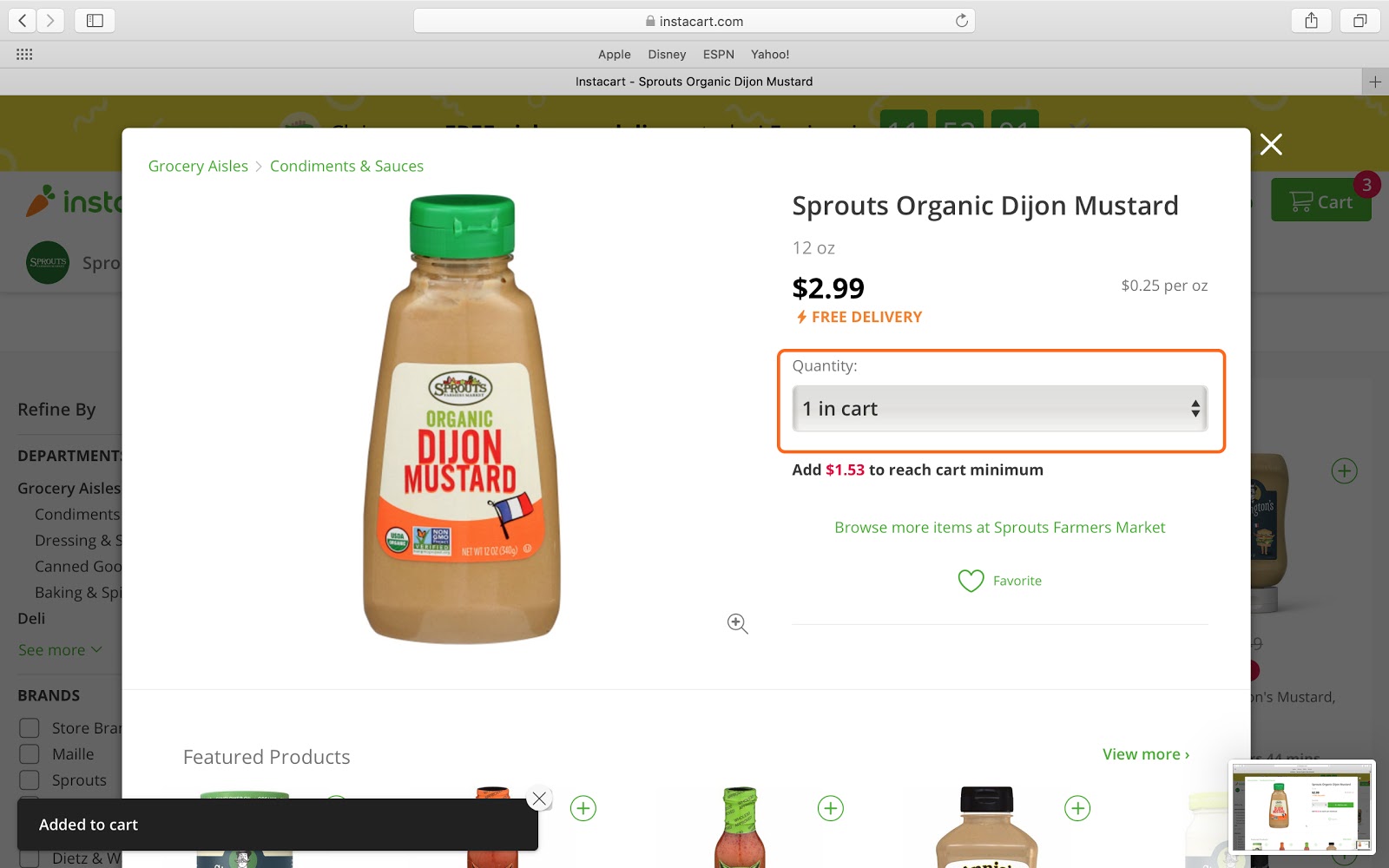
Task: Click Browse more items at Sprouts Farmers Market
Action: point(999,528)
